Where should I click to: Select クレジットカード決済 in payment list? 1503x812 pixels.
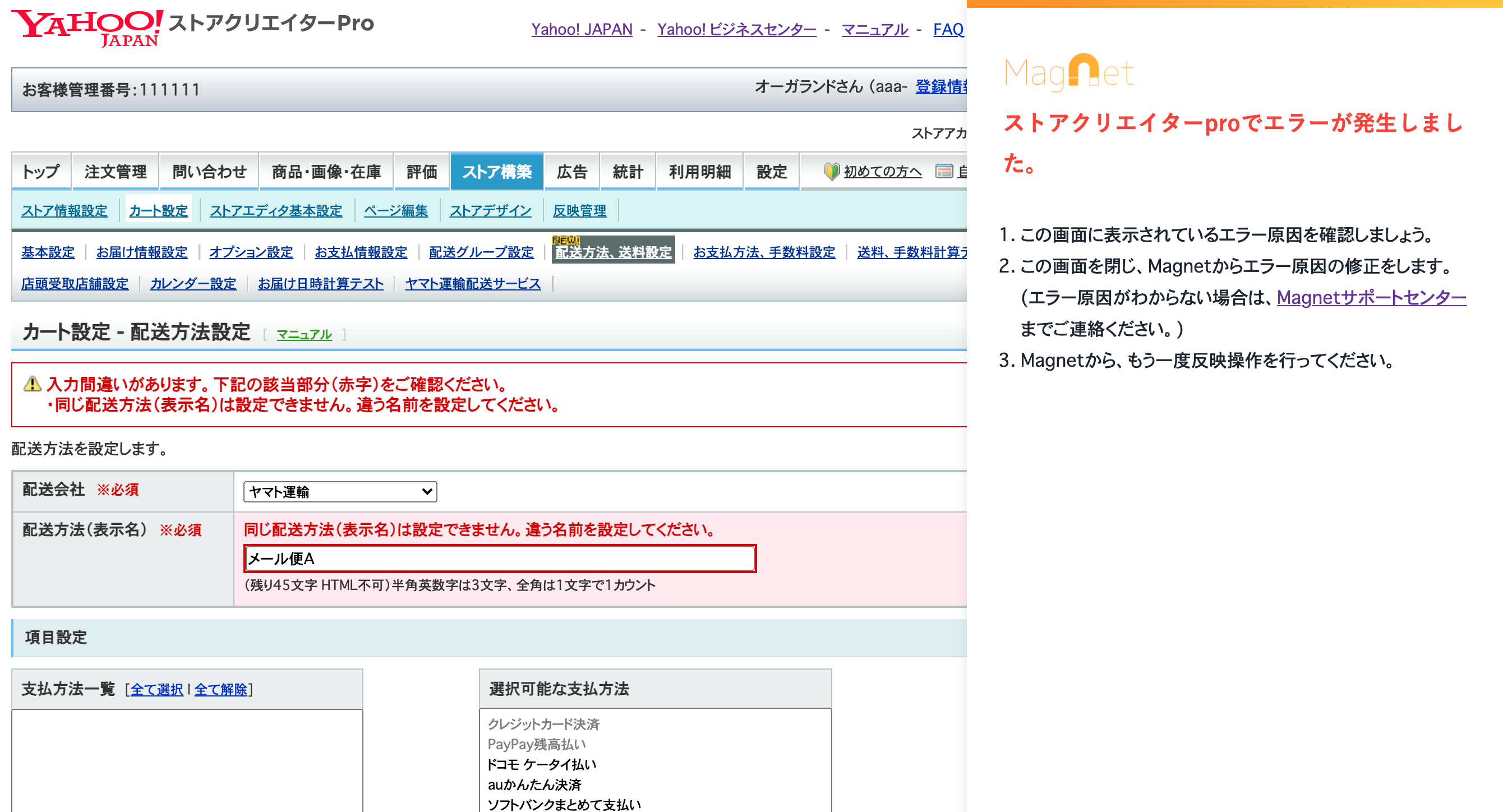tap(544, 724)
